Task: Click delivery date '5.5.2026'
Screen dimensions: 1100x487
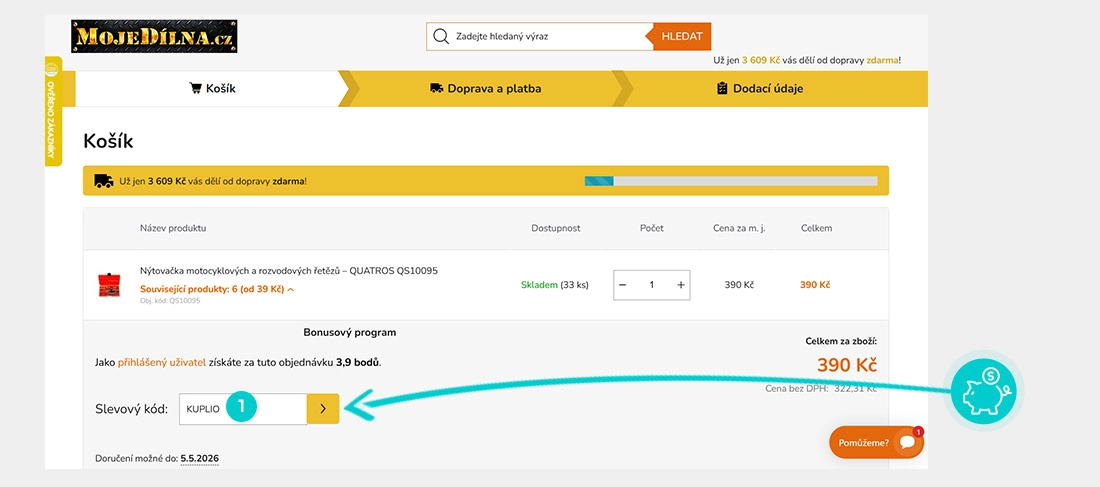Action: click(199, 459)
